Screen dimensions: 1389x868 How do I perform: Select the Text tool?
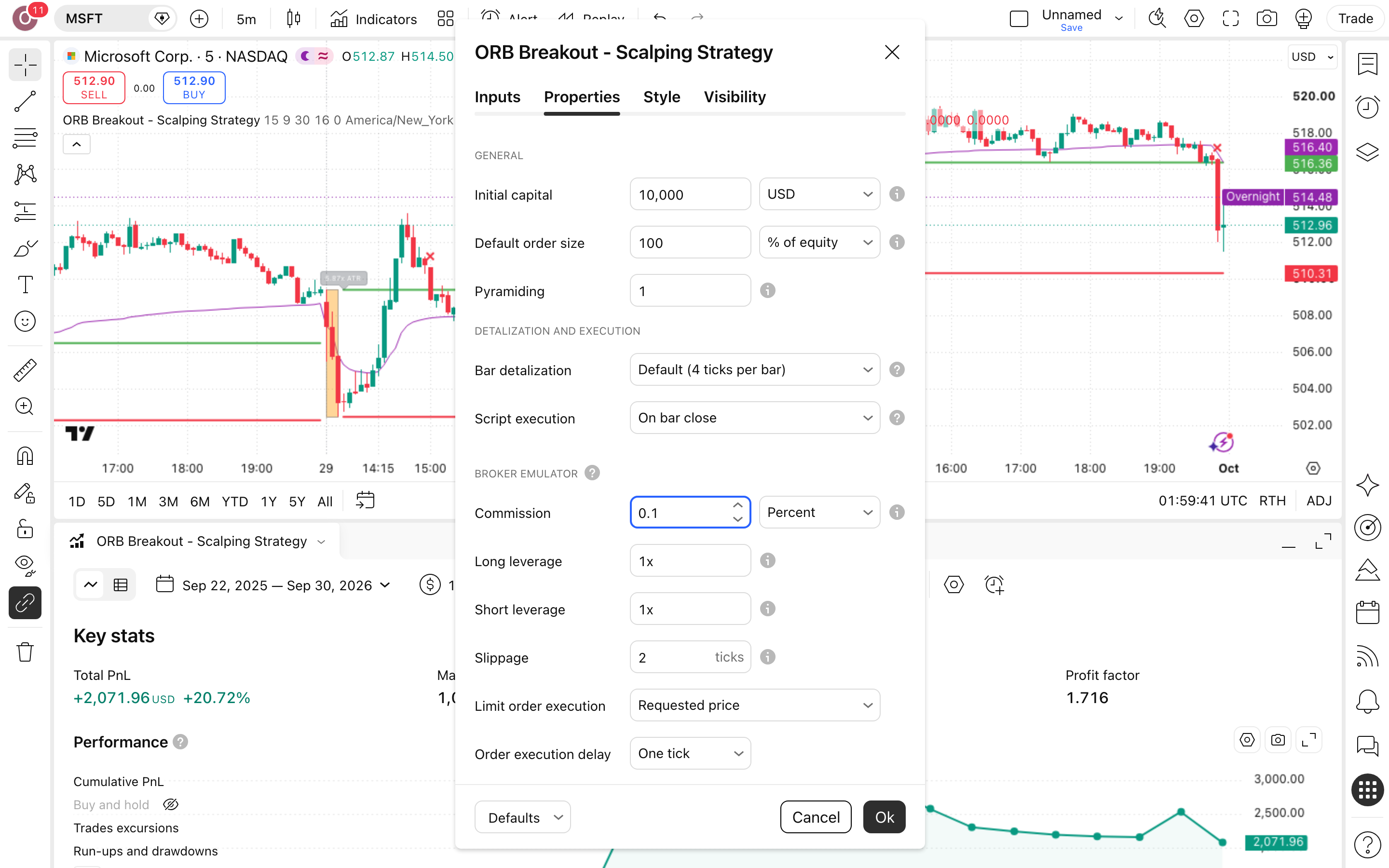point(25,285)
